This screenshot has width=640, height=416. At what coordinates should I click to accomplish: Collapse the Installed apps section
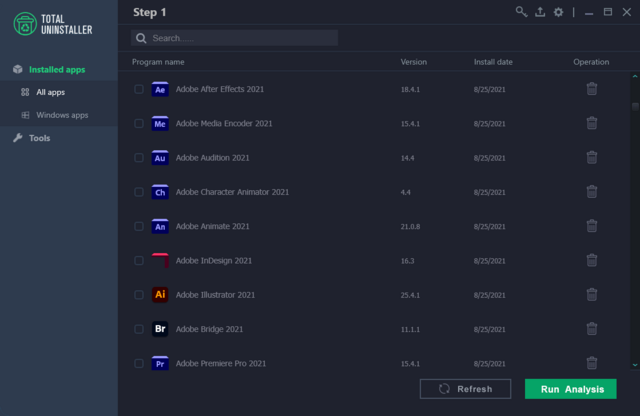[56, 69]
